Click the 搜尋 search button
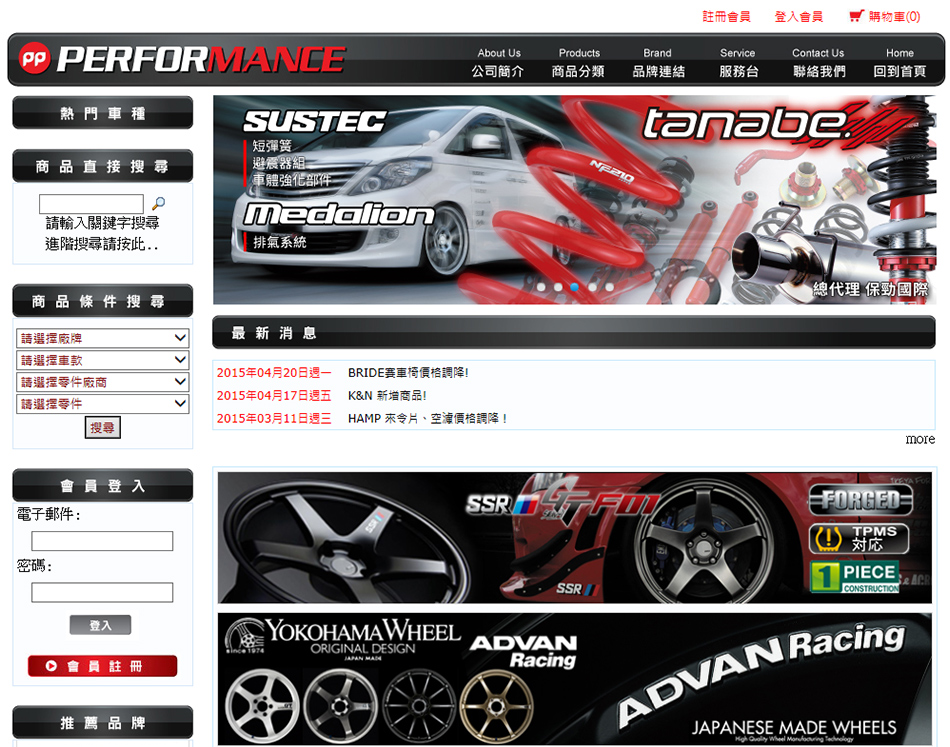 (102, 427)
